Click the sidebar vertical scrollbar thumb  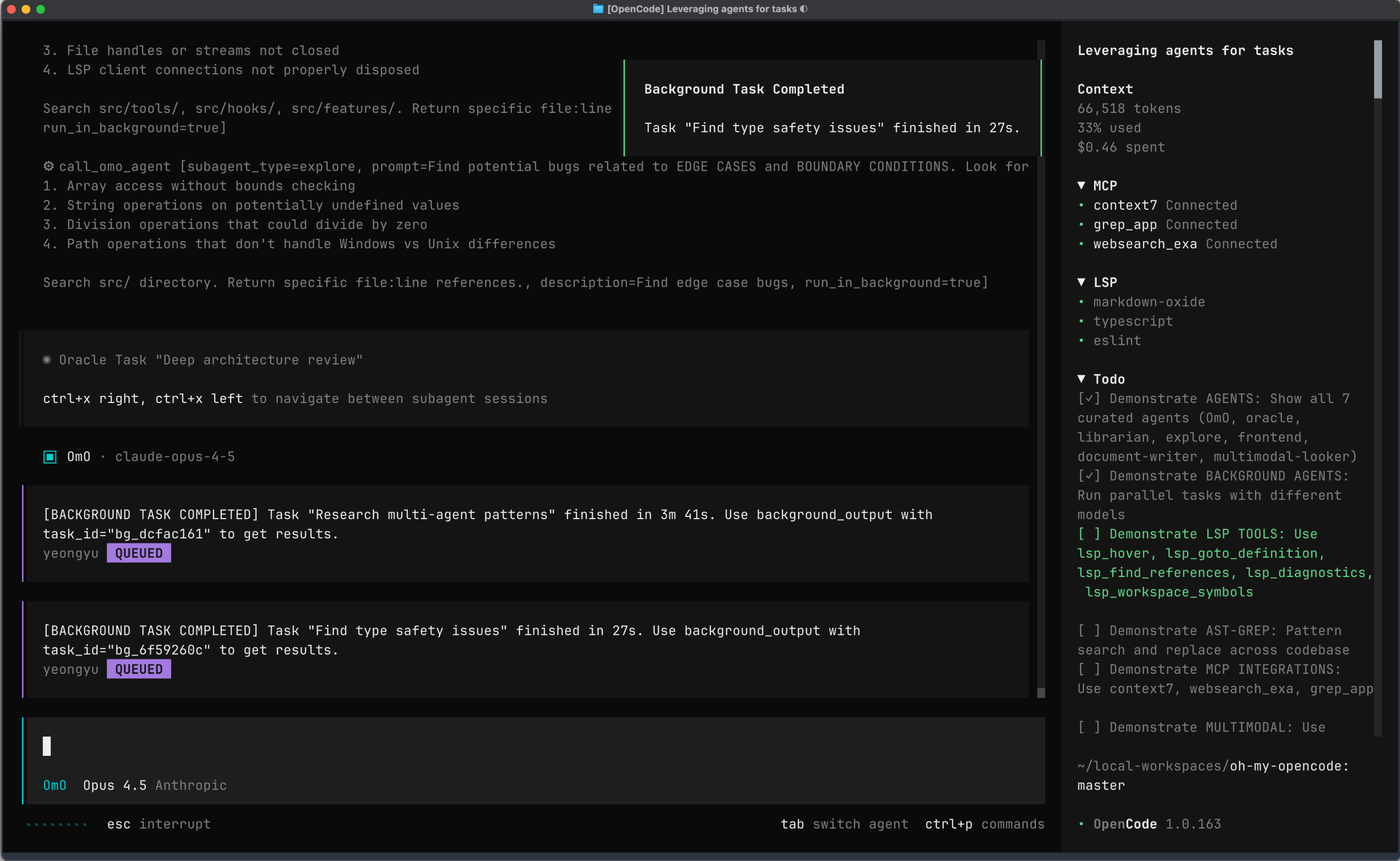[1378, 69]
